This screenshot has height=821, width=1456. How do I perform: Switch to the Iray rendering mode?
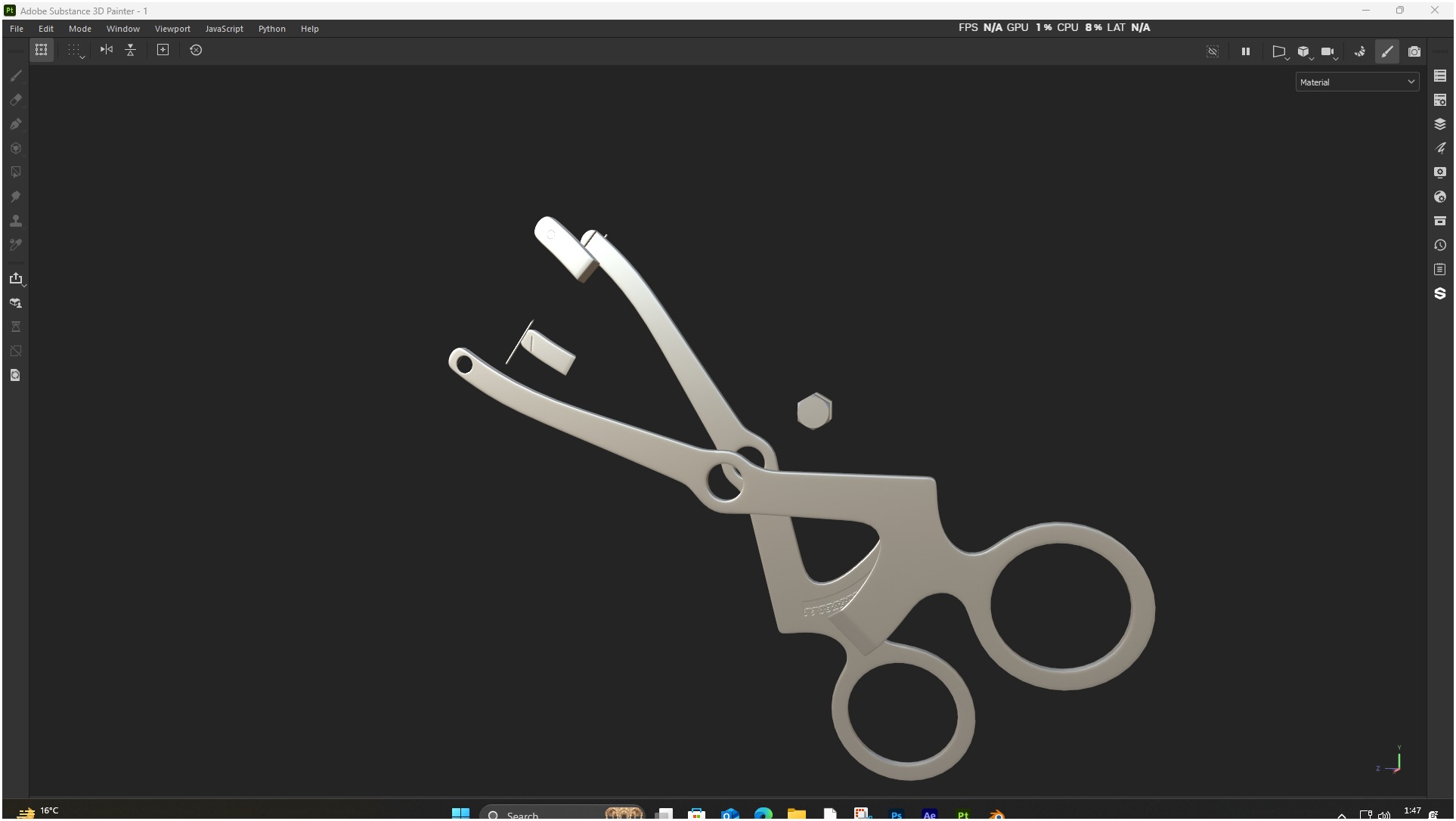tap(1414, 51)
